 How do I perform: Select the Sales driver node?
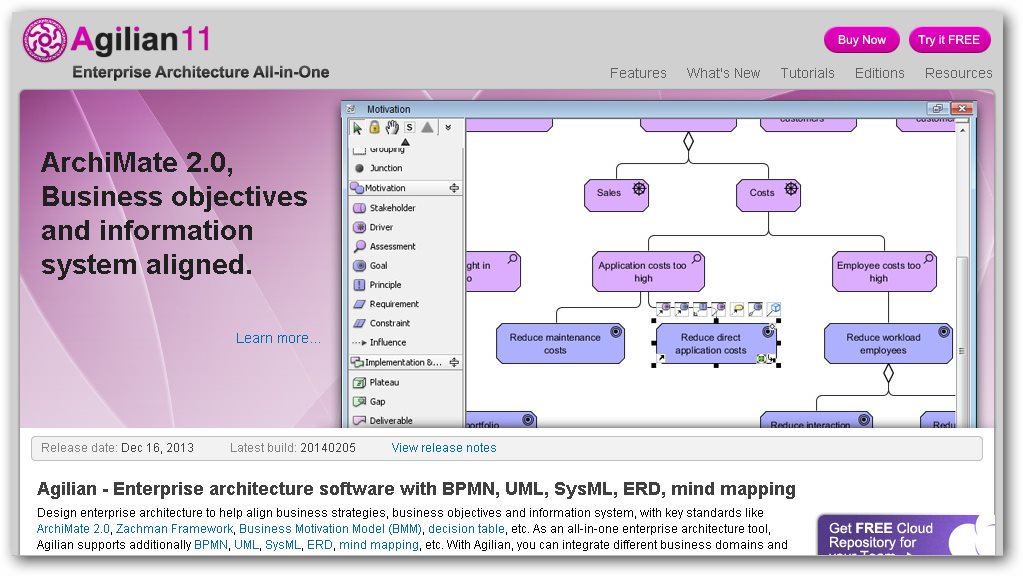(x=616, y=195)
